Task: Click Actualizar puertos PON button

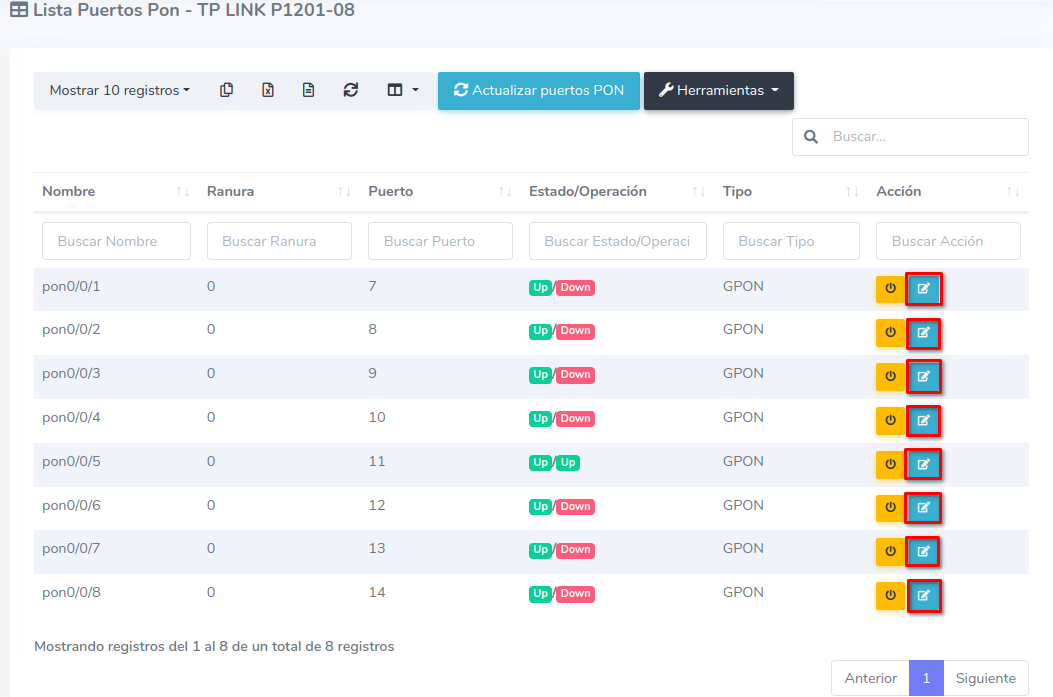Action: [538, 90]
